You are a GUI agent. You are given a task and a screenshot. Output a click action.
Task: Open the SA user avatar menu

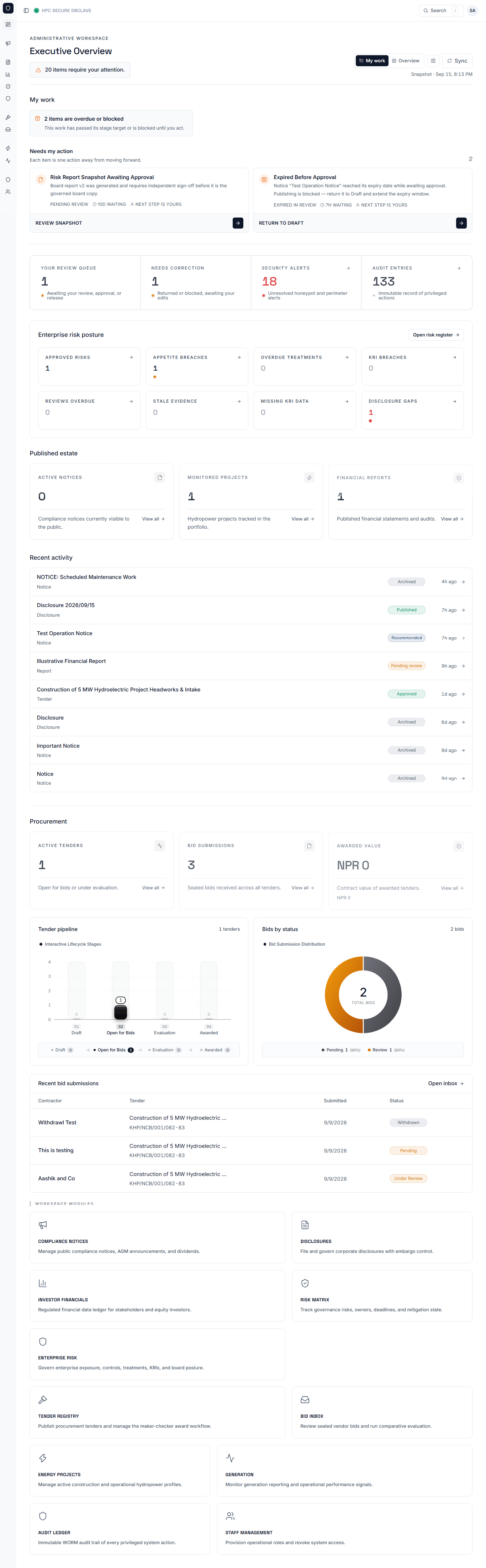point(472,10)
